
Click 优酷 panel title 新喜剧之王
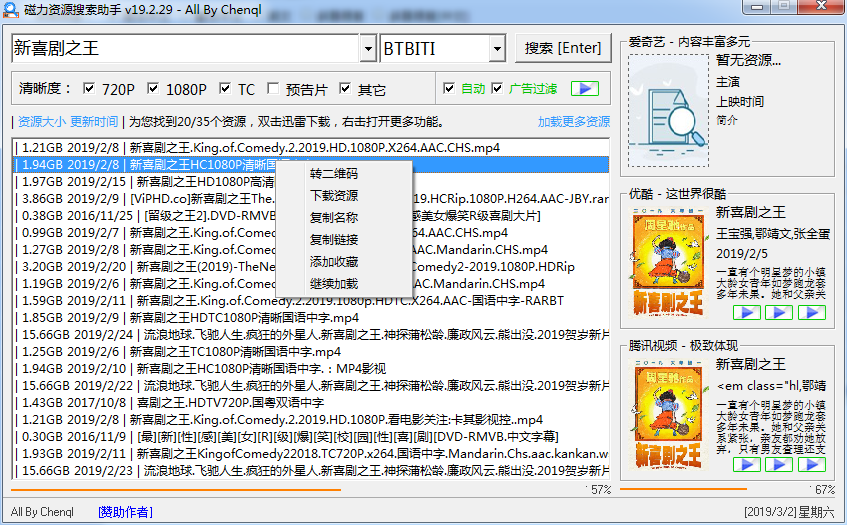[750, 212]
